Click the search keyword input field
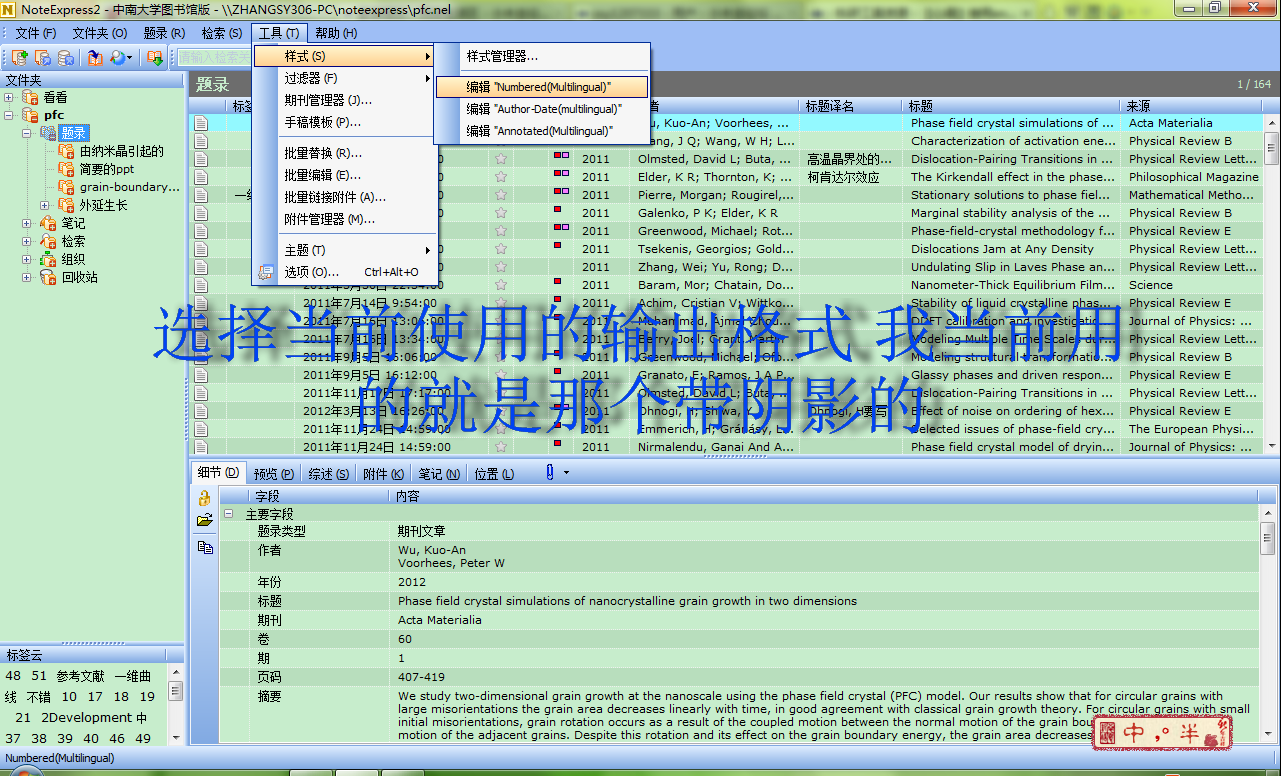 click(x=212, y=58)
